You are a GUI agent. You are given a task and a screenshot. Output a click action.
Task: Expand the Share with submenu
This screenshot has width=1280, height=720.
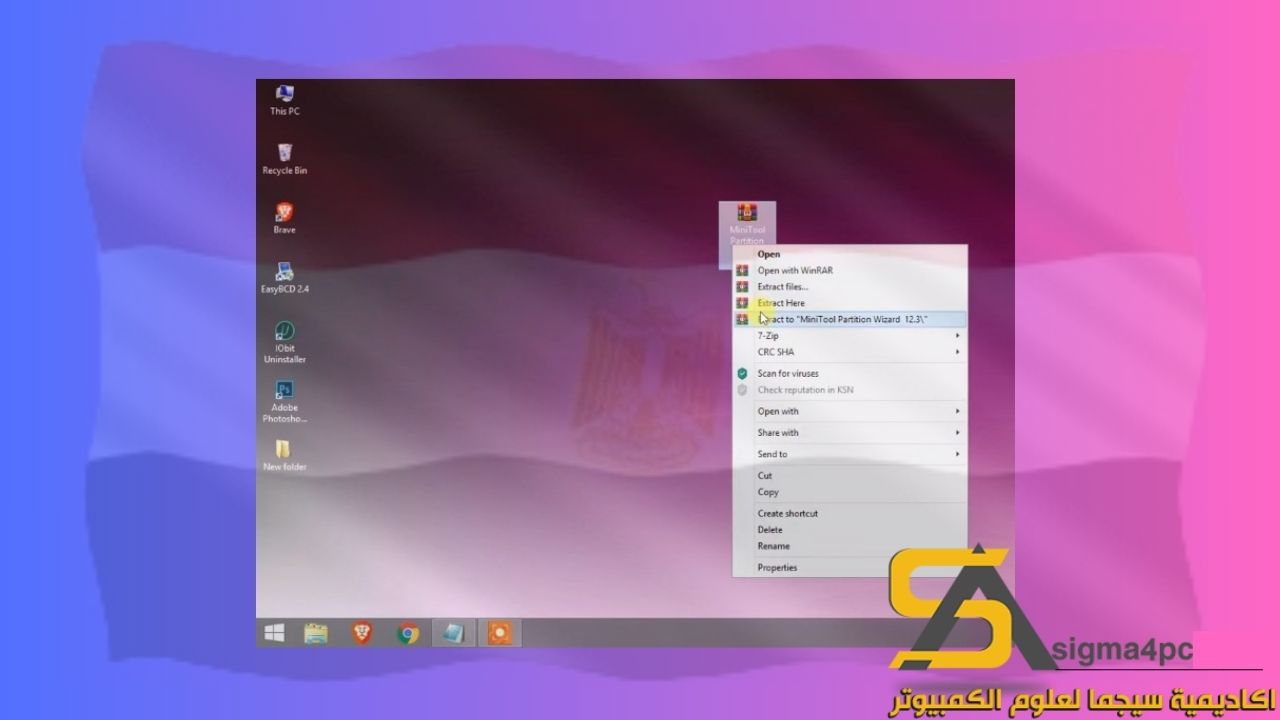(x=850, y=433)
